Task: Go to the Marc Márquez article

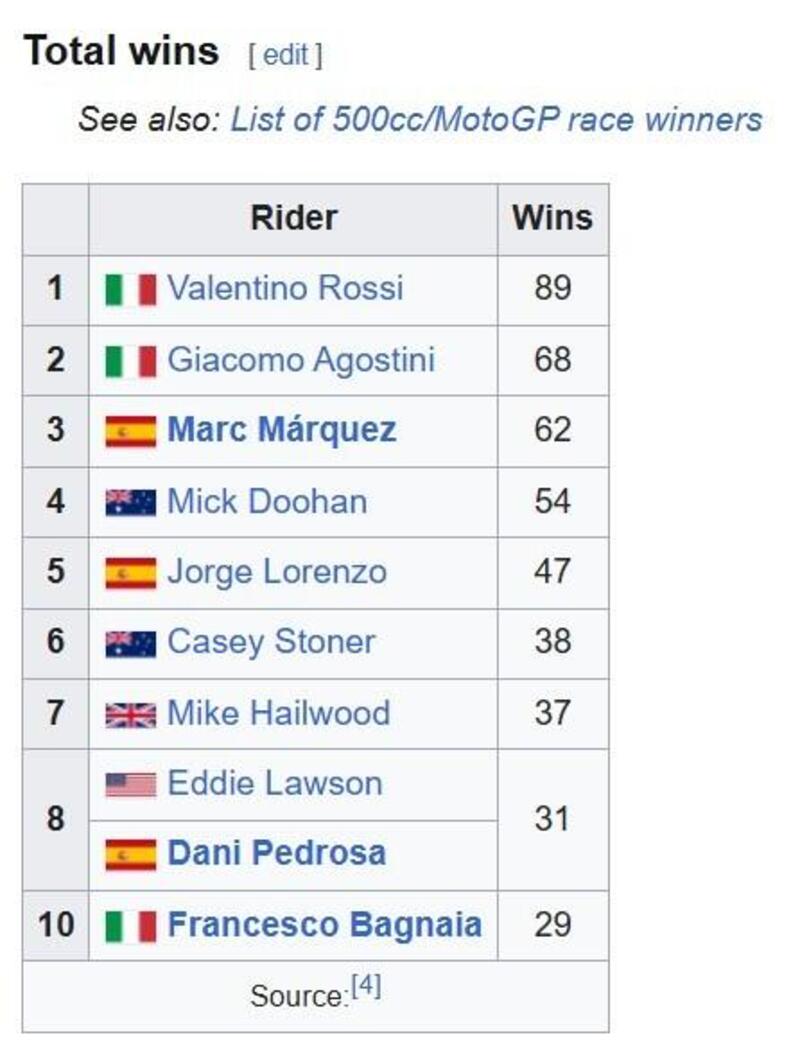Action: point(282,431)
